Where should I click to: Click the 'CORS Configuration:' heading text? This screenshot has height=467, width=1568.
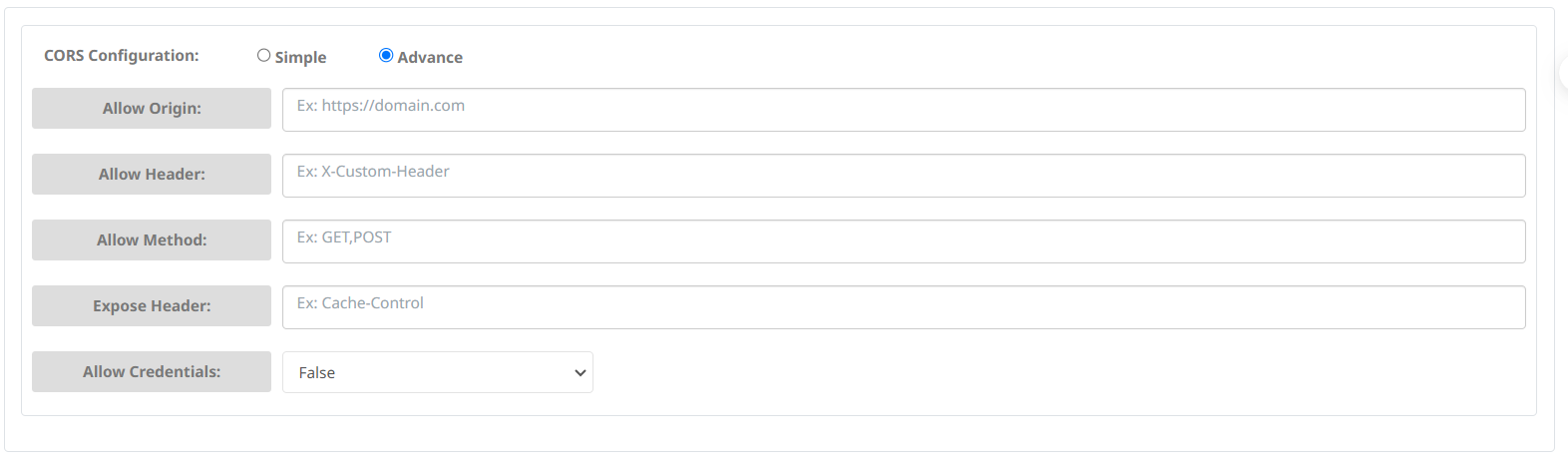(x=122, y=56)
